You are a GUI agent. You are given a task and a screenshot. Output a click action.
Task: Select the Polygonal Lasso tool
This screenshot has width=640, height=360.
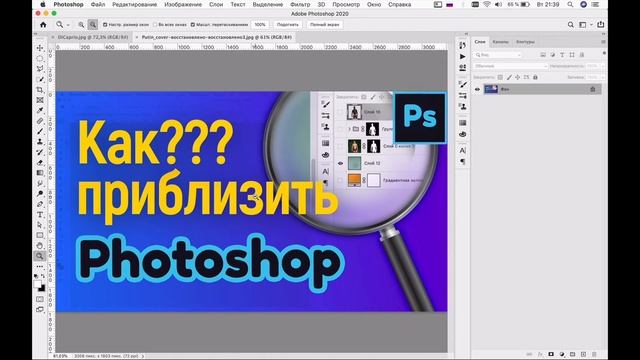(x=40, y=69)
